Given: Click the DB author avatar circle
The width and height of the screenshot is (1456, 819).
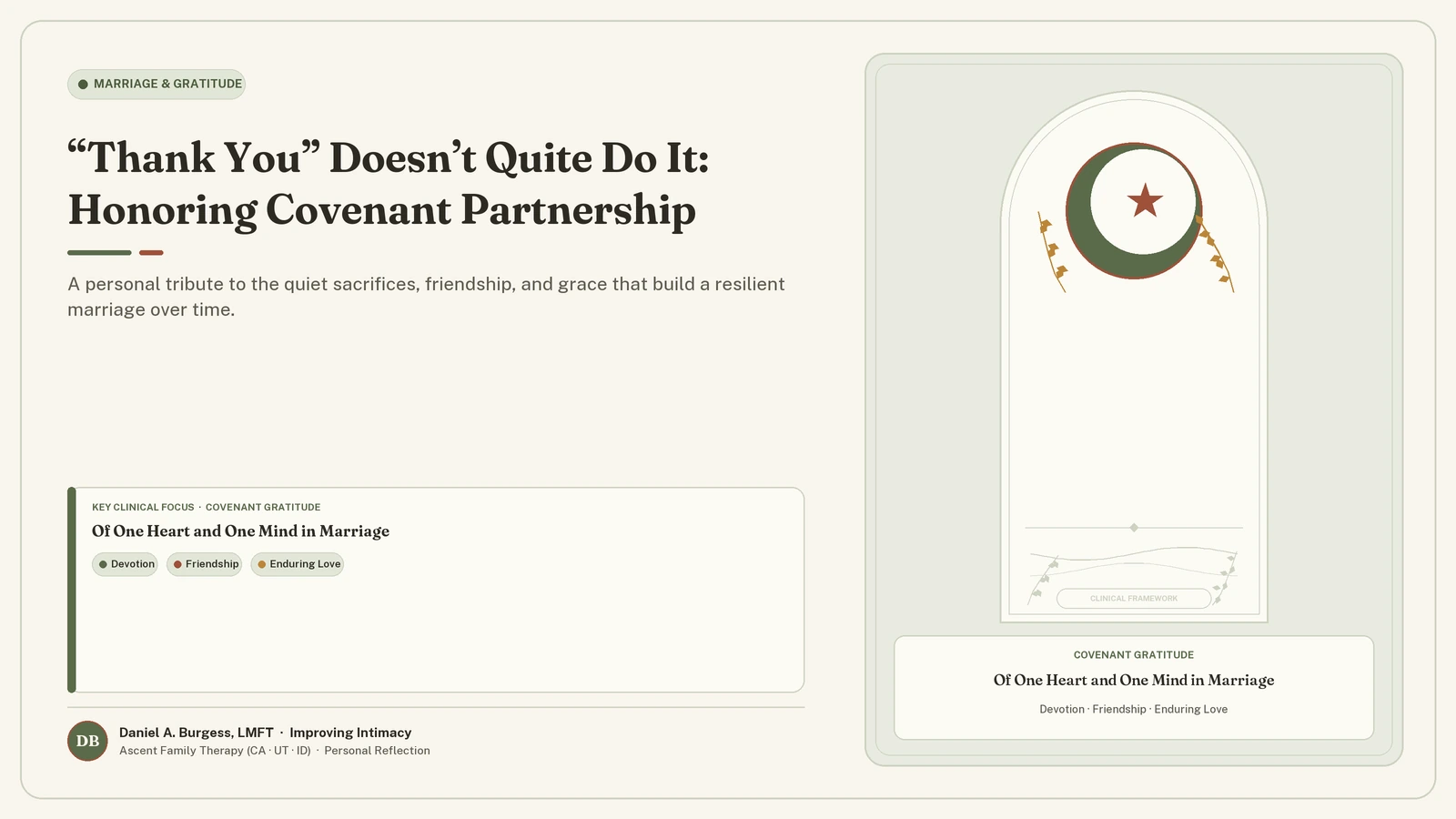Looking at the screenshot, I should pos(87,741).
